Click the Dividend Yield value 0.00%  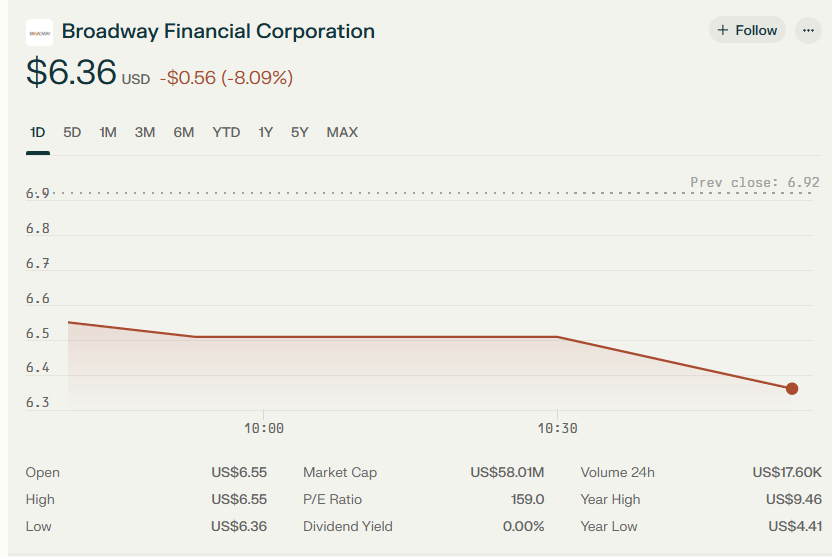[x=524, y=526]
